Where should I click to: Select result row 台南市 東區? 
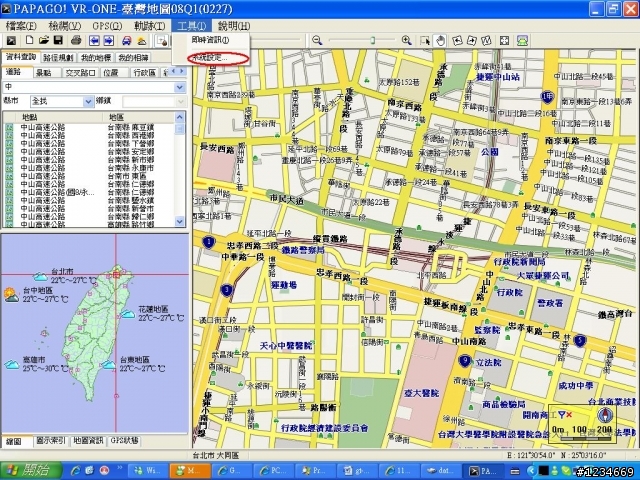89,176
